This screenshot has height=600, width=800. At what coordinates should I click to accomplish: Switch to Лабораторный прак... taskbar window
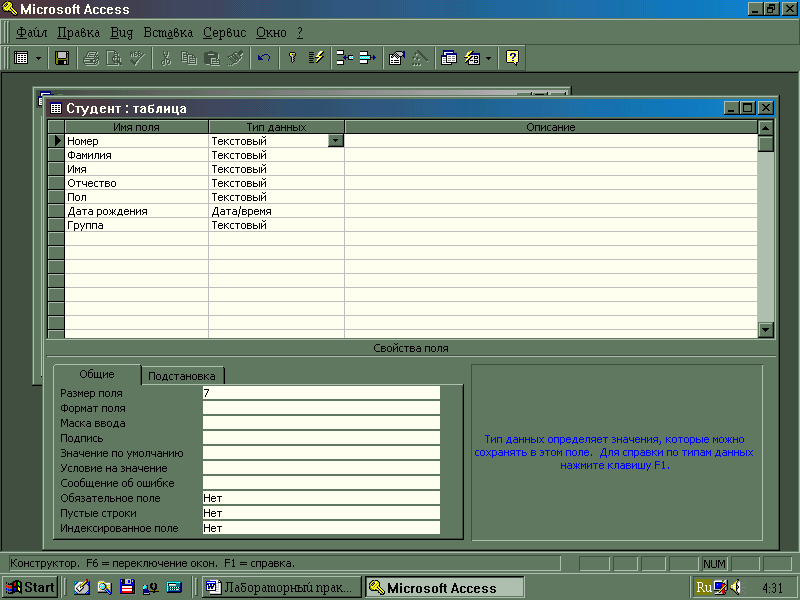click(282, 587)
